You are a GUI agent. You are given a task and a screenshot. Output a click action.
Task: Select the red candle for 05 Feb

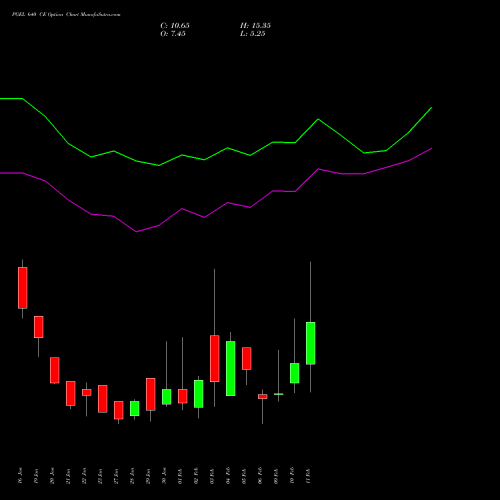[247, 358]
